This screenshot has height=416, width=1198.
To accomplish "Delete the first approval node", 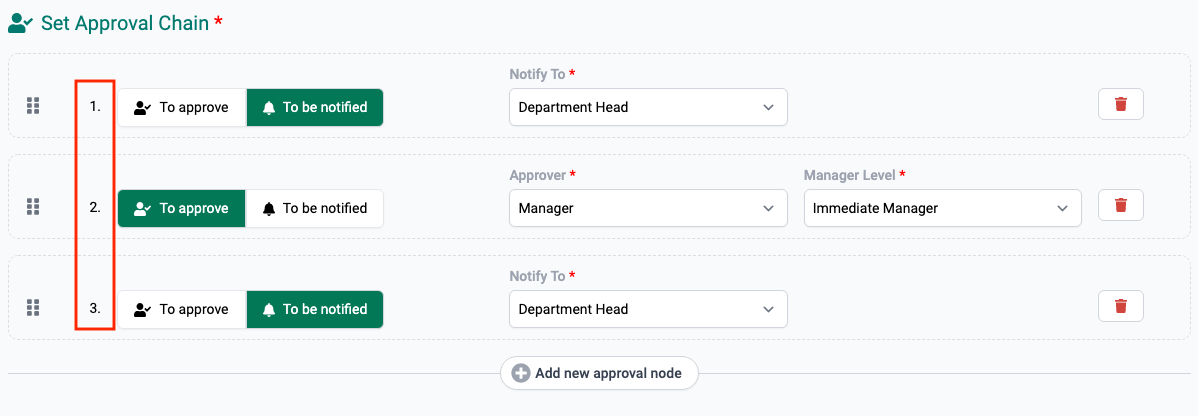I will click(1120, 105).
